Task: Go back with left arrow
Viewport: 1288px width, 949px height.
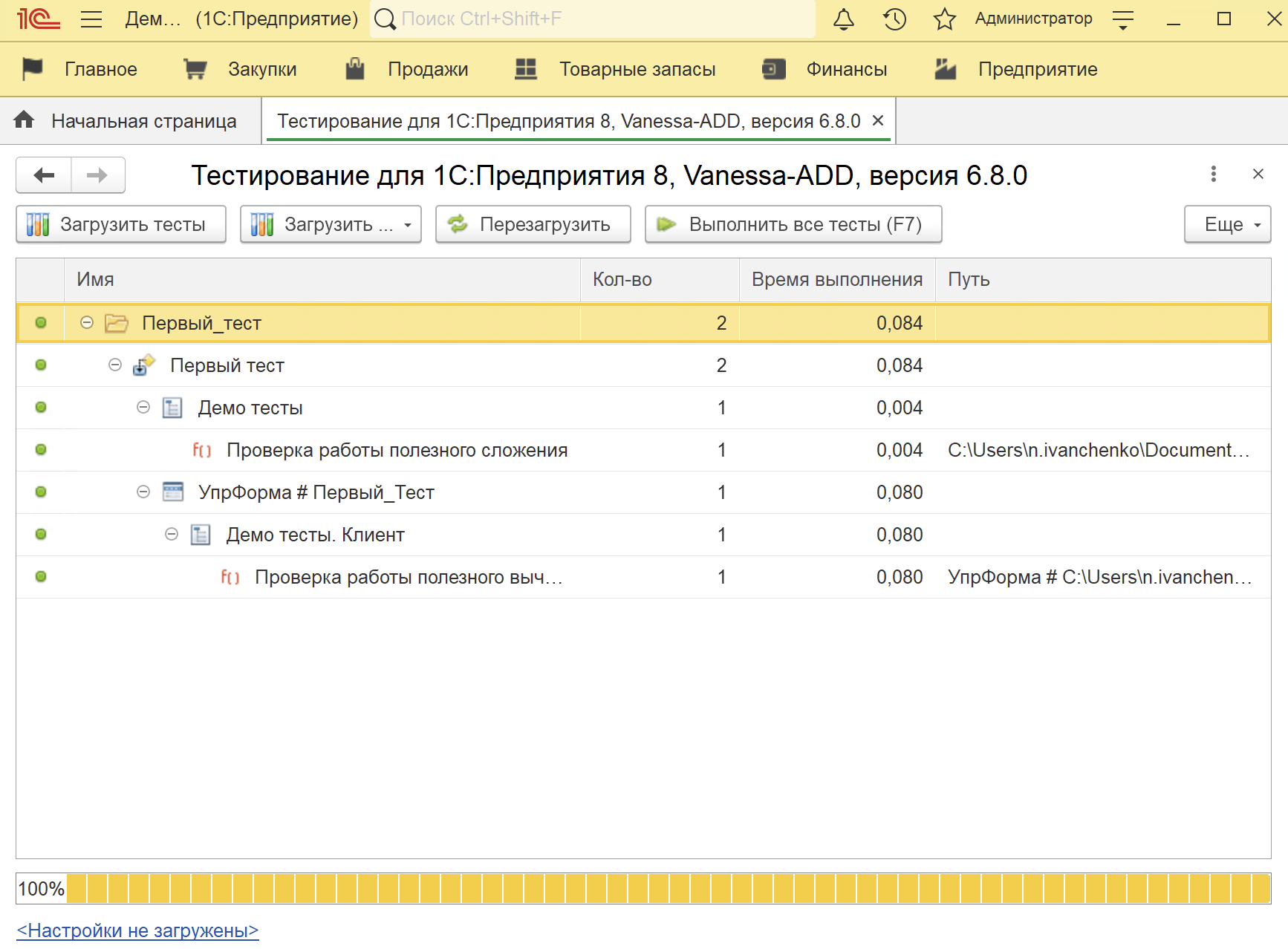Action: click(x=44, y=175)
